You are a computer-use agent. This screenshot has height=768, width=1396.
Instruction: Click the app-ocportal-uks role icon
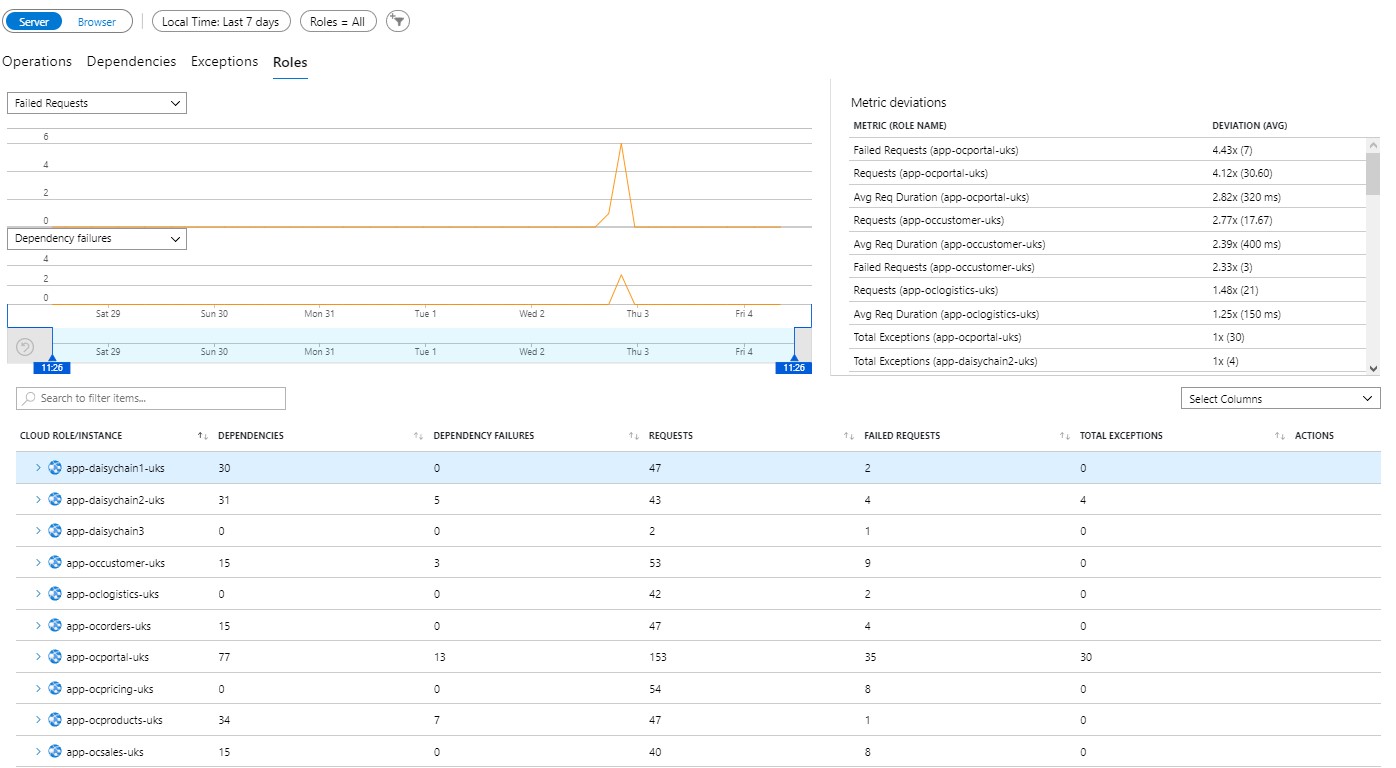[55, 657]
